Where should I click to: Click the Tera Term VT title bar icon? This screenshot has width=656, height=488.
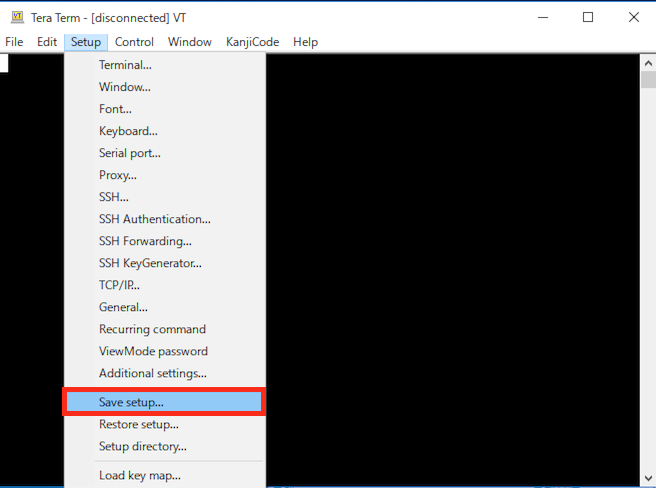pyautogui.click(x=16, y=17)
